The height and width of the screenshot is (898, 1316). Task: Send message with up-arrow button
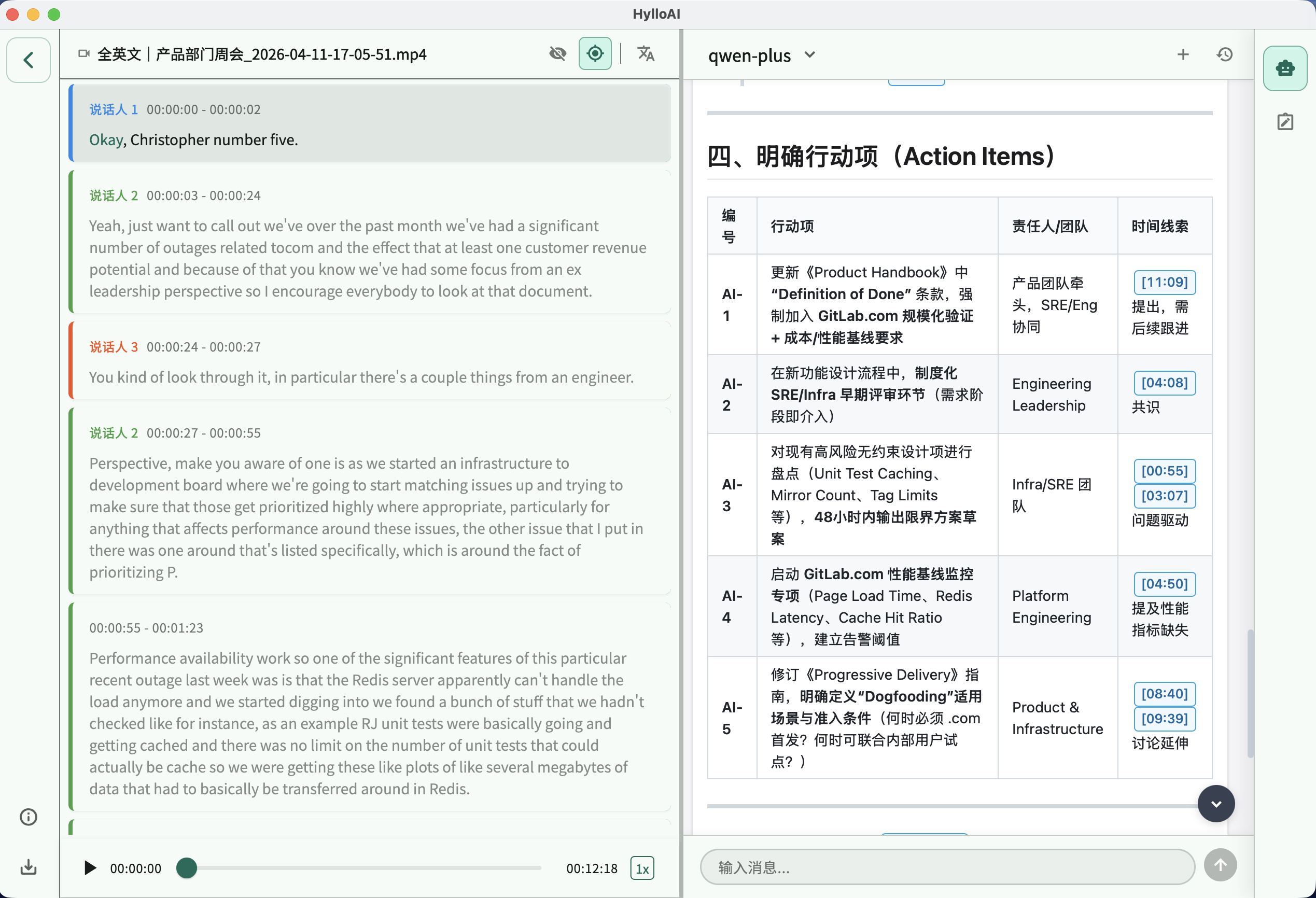[x=1220, y=865]
